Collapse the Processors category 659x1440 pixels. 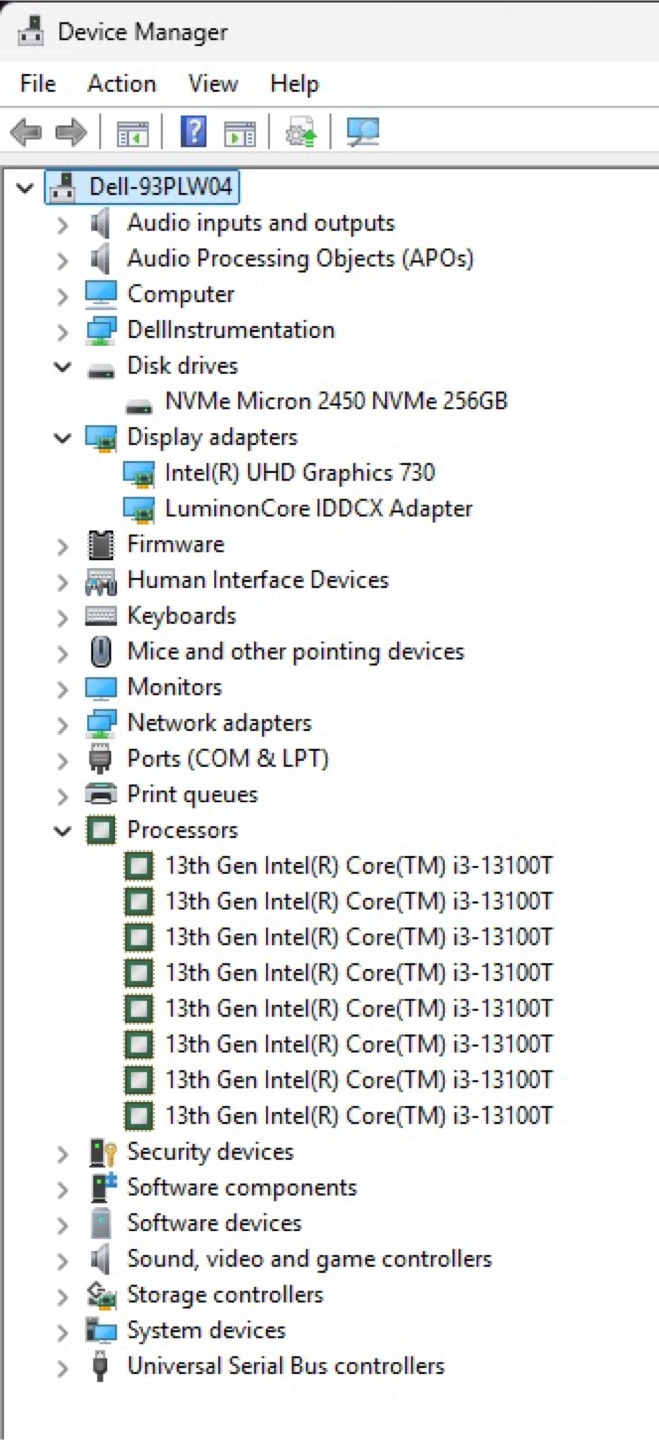click(63, 830)
